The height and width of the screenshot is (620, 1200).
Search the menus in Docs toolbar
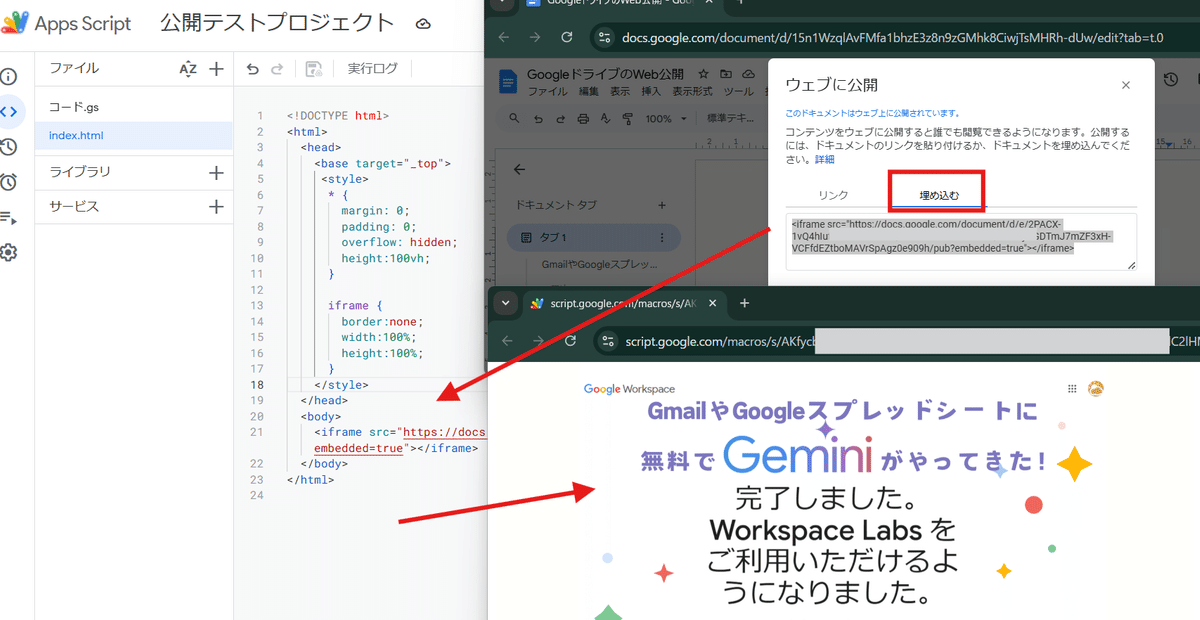coord(515,119)
